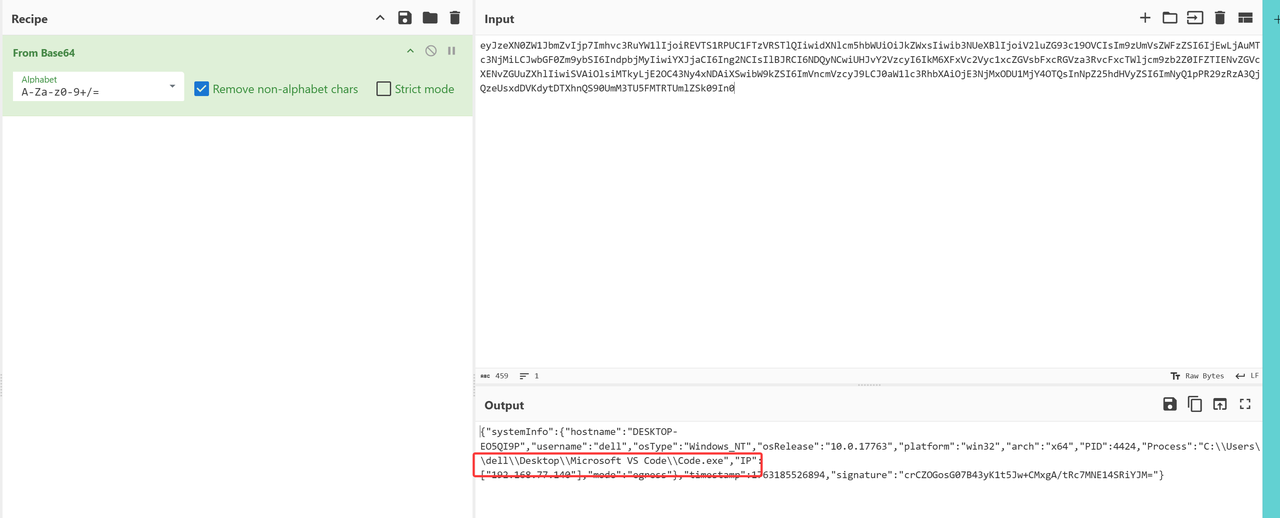Collapse the From Base64 operation arguments
The image size is (1280, 518).
[x=410, y=51]
